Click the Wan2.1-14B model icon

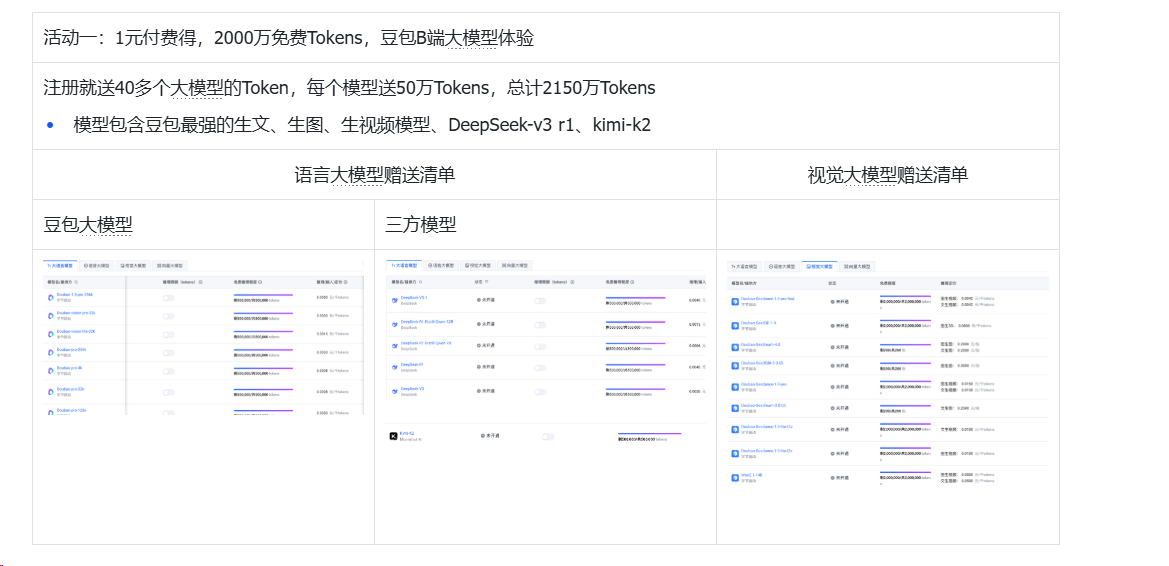pyautogui.click(x=735, y=478)
